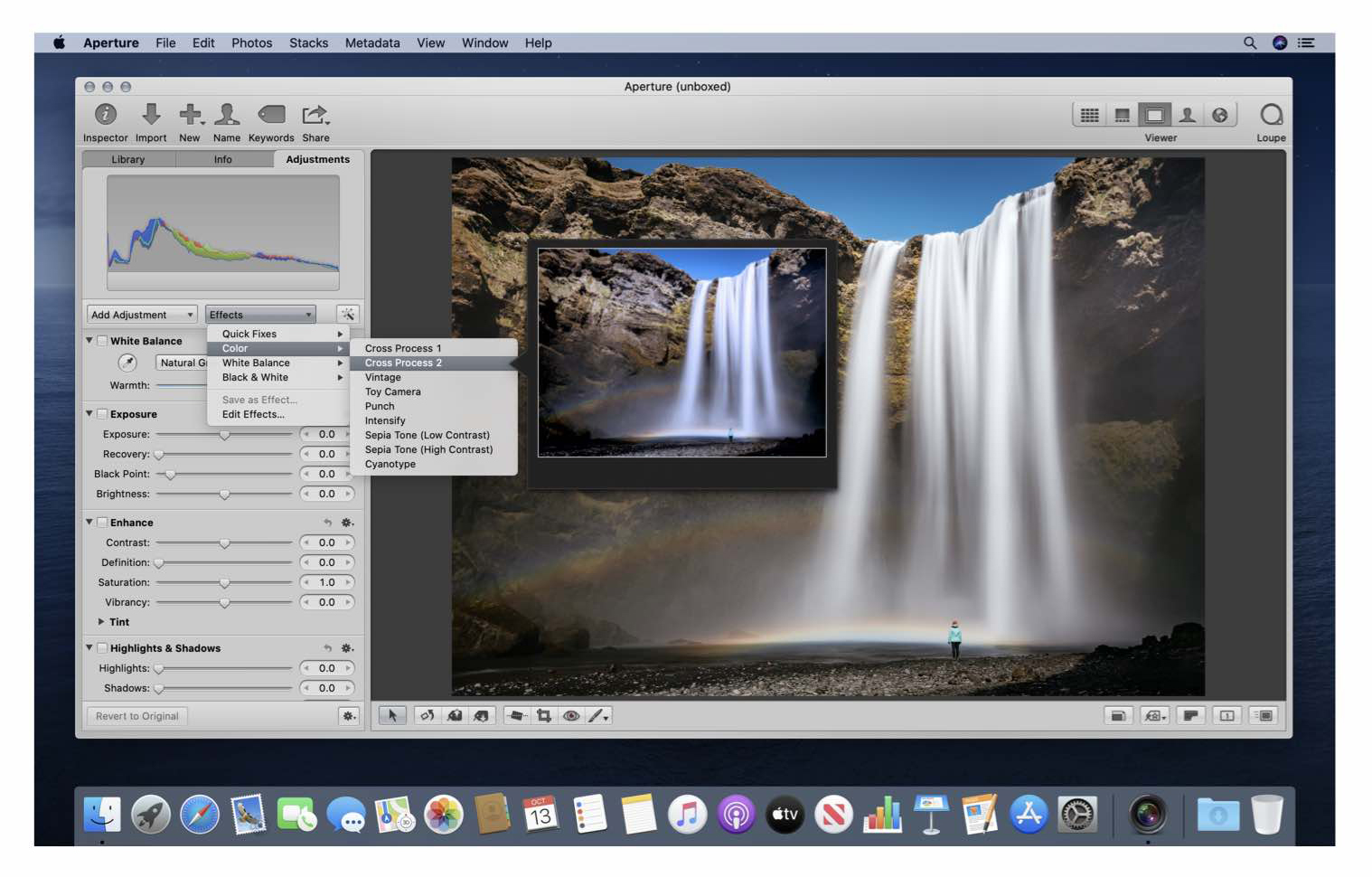Click the Revert to Original button

(136, 716)
